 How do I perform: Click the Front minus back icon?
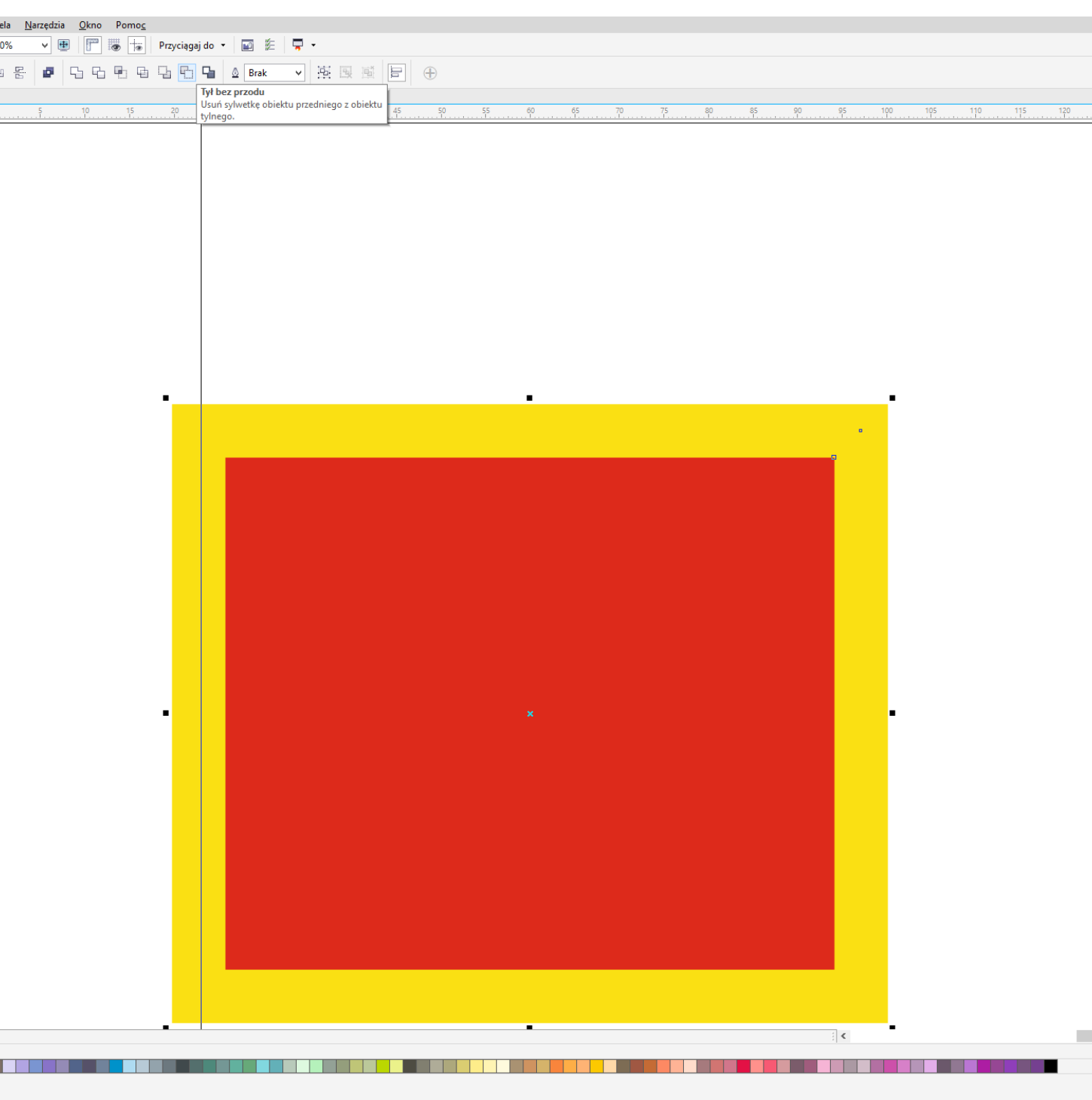click(164, 73)
